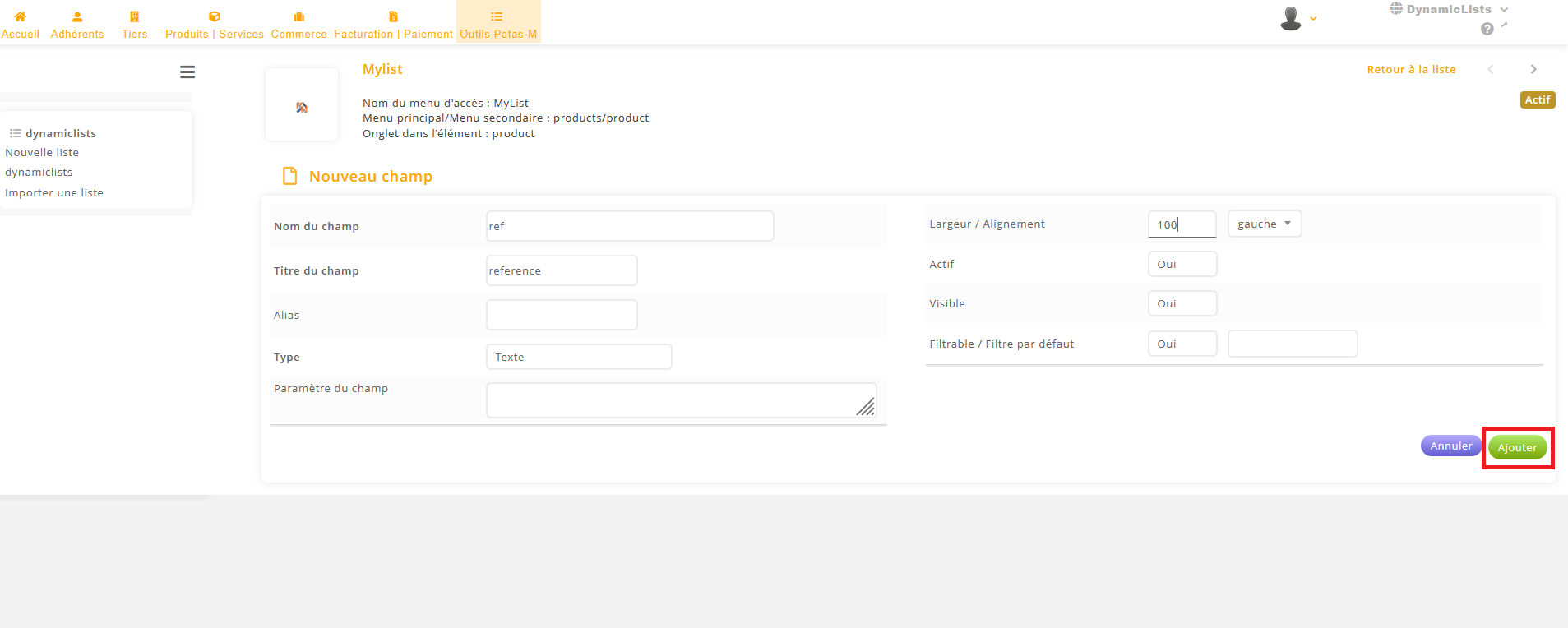1568x628 pixels.
Task: Open the Type Texte dropdown
Action: [x=579, y=357]
